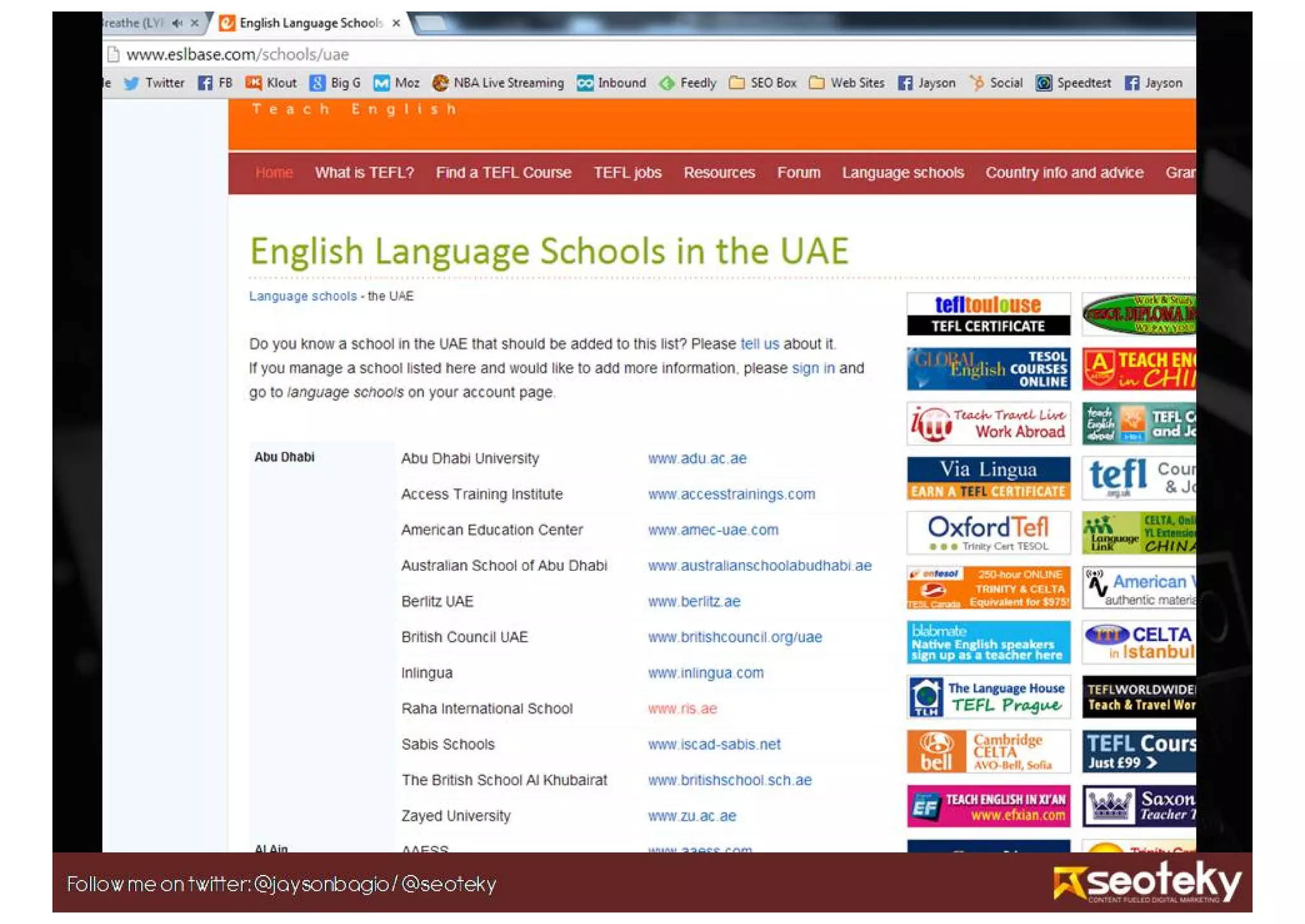Switch to English Language Schools tab
This screenshot has height=924, width=1305.
(309, 23)
